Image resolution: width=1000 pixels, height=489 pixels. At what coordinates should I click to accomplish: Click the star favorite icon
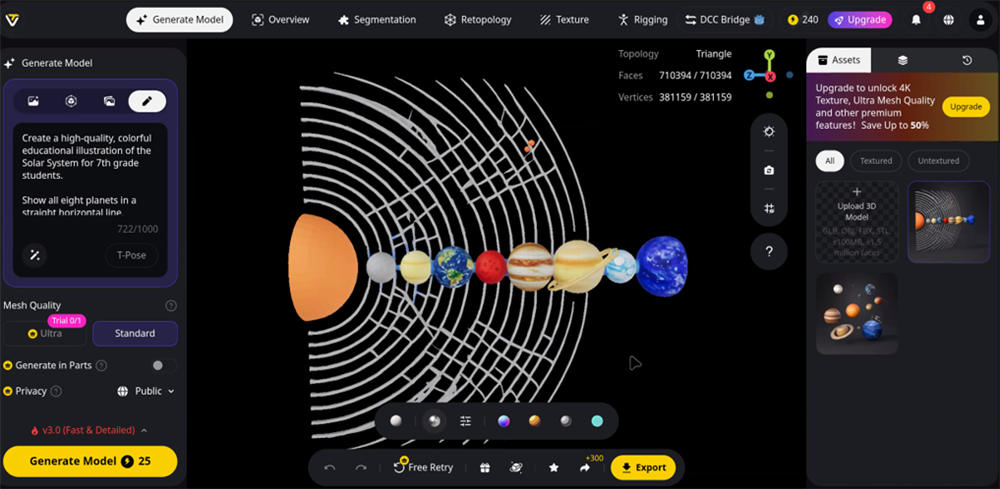553,467
